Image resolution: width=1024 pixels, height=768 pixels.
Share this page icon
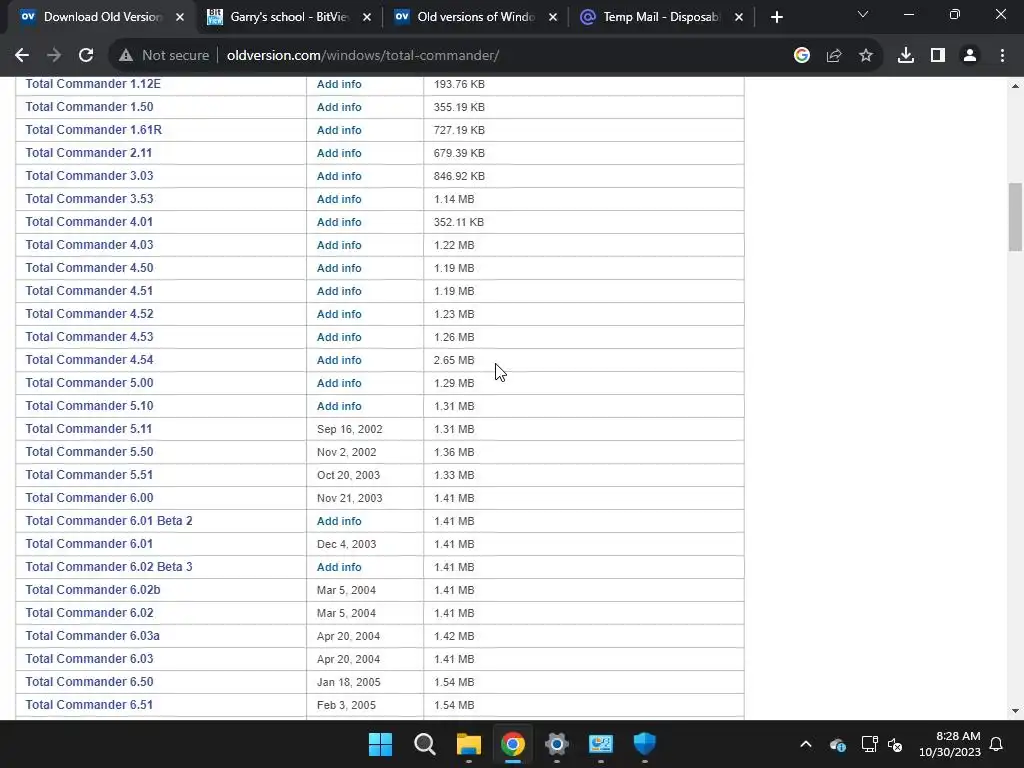point(834,56)
